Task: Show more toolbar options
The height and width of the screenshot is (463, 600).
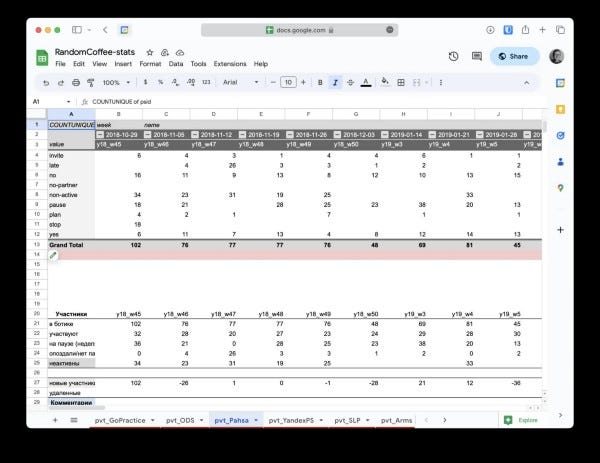Action: click(x=441, y=82)
